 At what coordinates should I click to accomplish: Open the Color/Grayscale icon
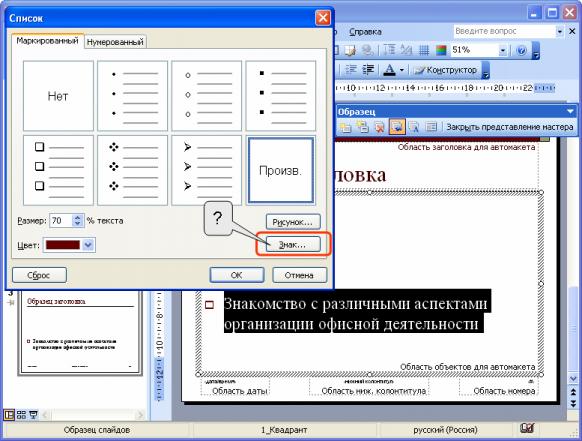[x=441, y=50]
